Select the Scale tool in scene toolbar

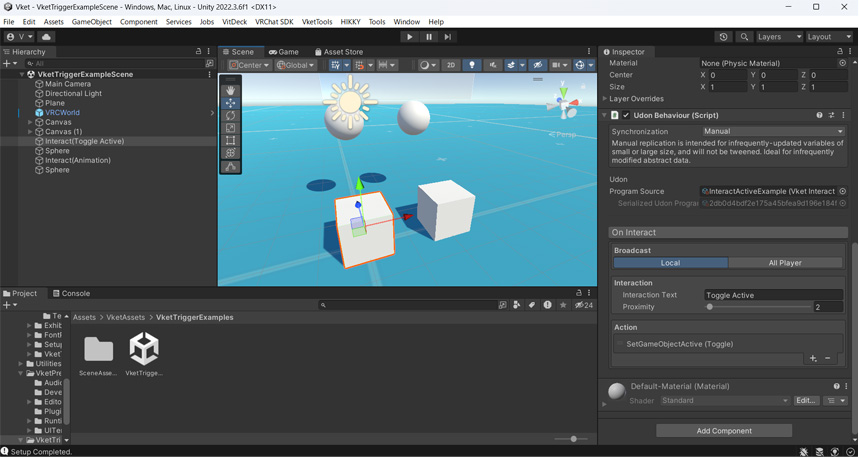(231, 128)
